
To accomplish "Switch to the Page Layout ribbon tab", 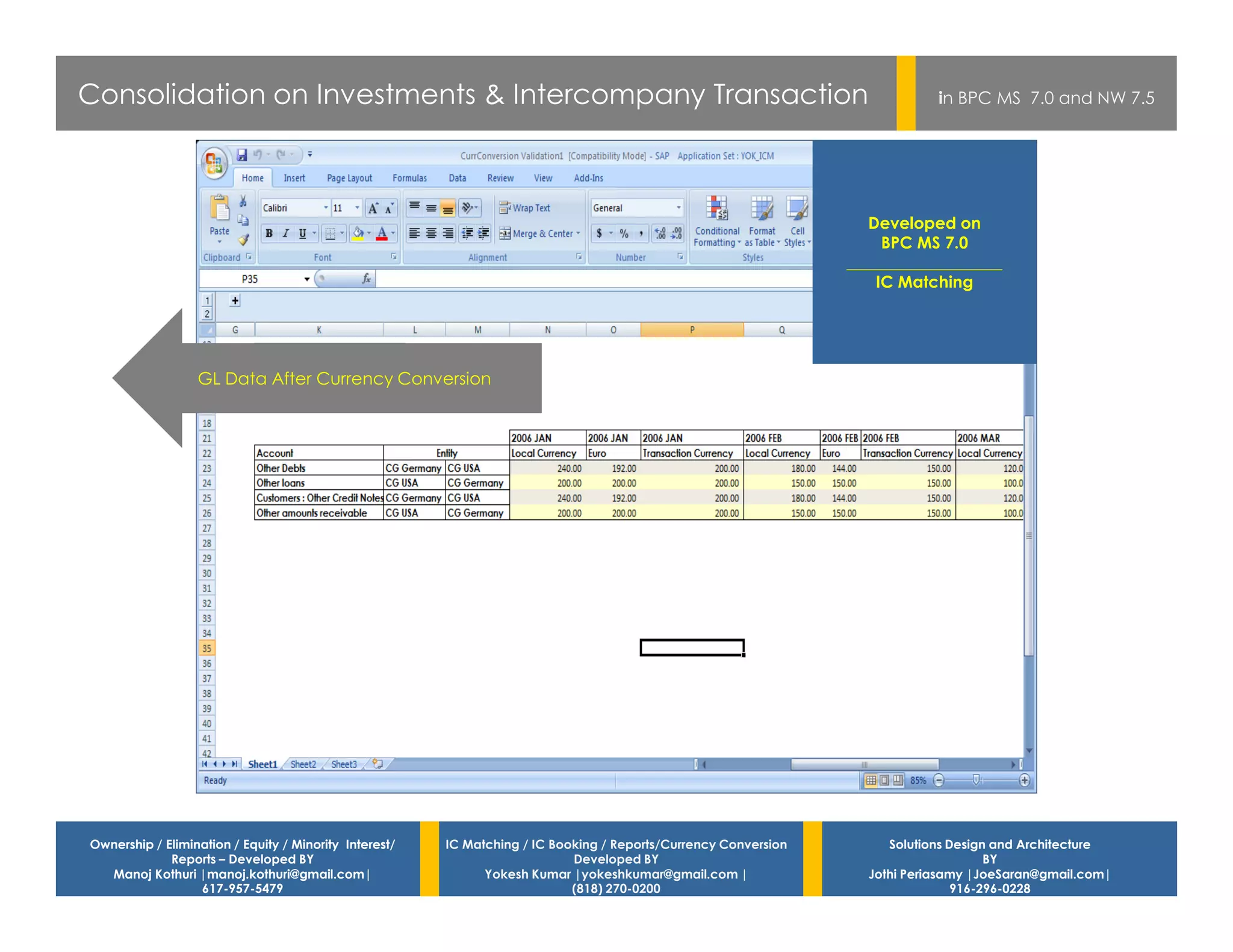I will coord(349,178).
